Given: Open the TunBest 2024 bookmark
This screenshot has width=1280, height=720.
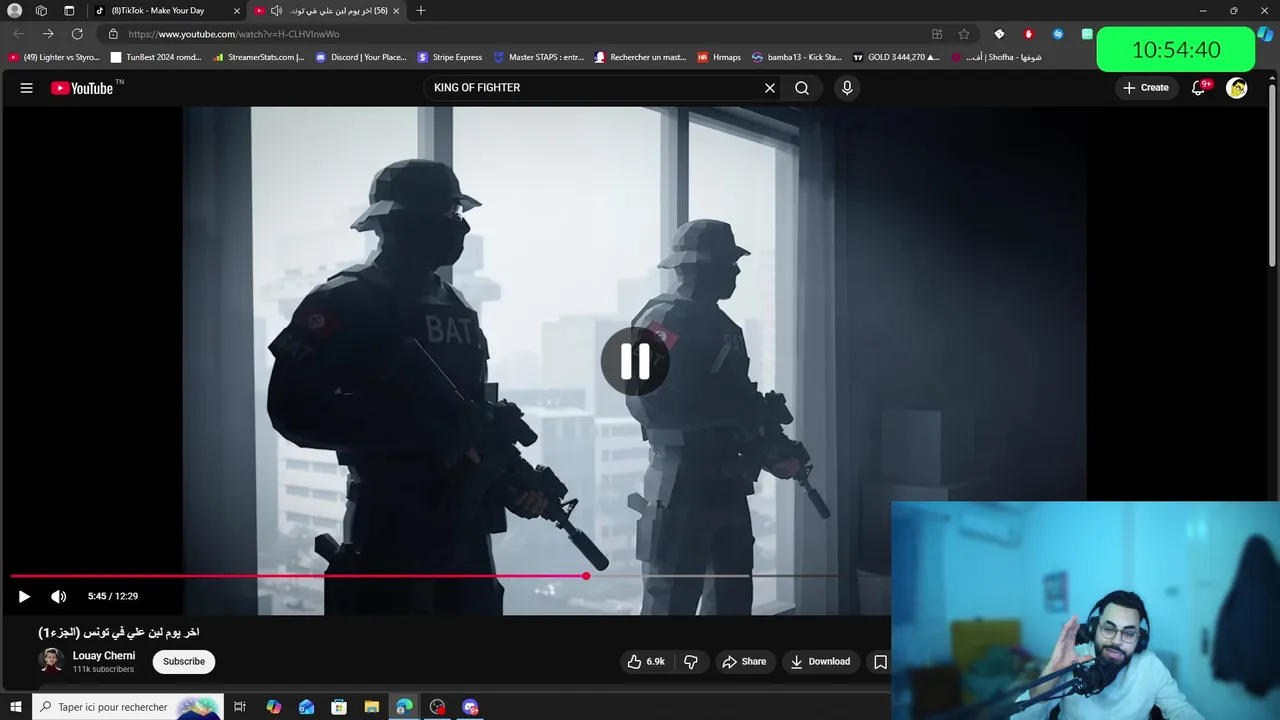Looking at the screenshot, I should coord(156,57).
